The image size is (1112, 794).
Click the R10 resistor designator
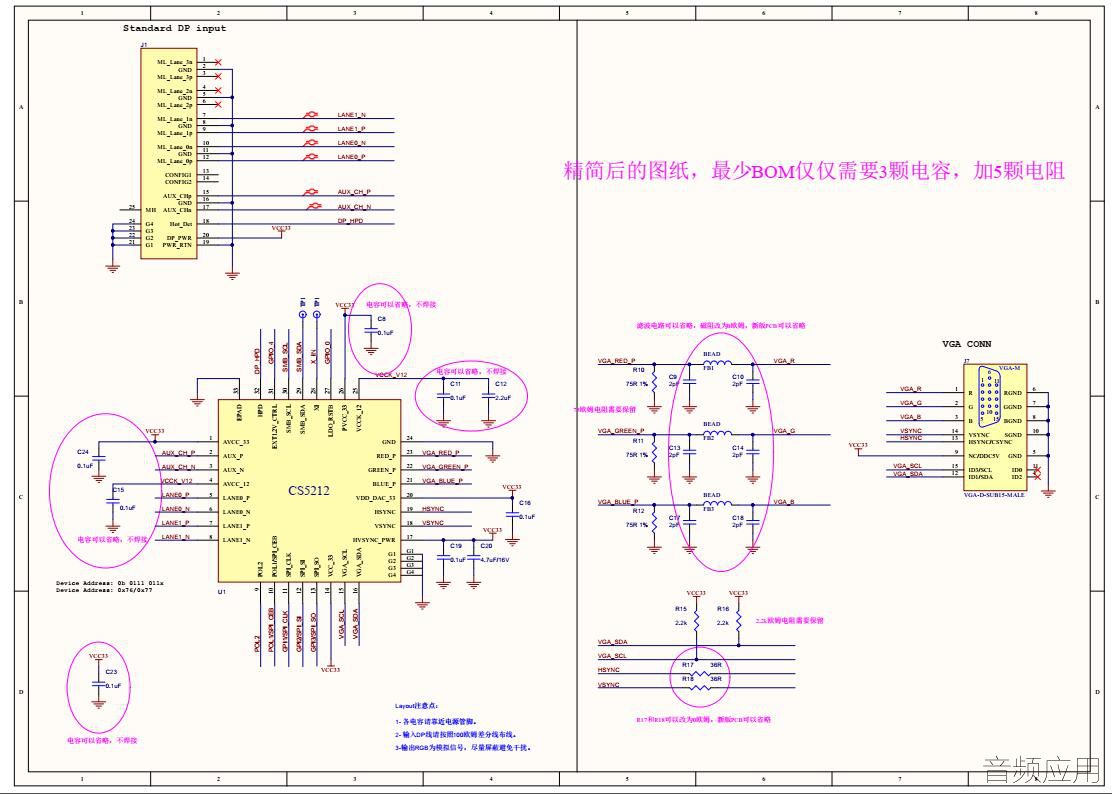[638, 370]
